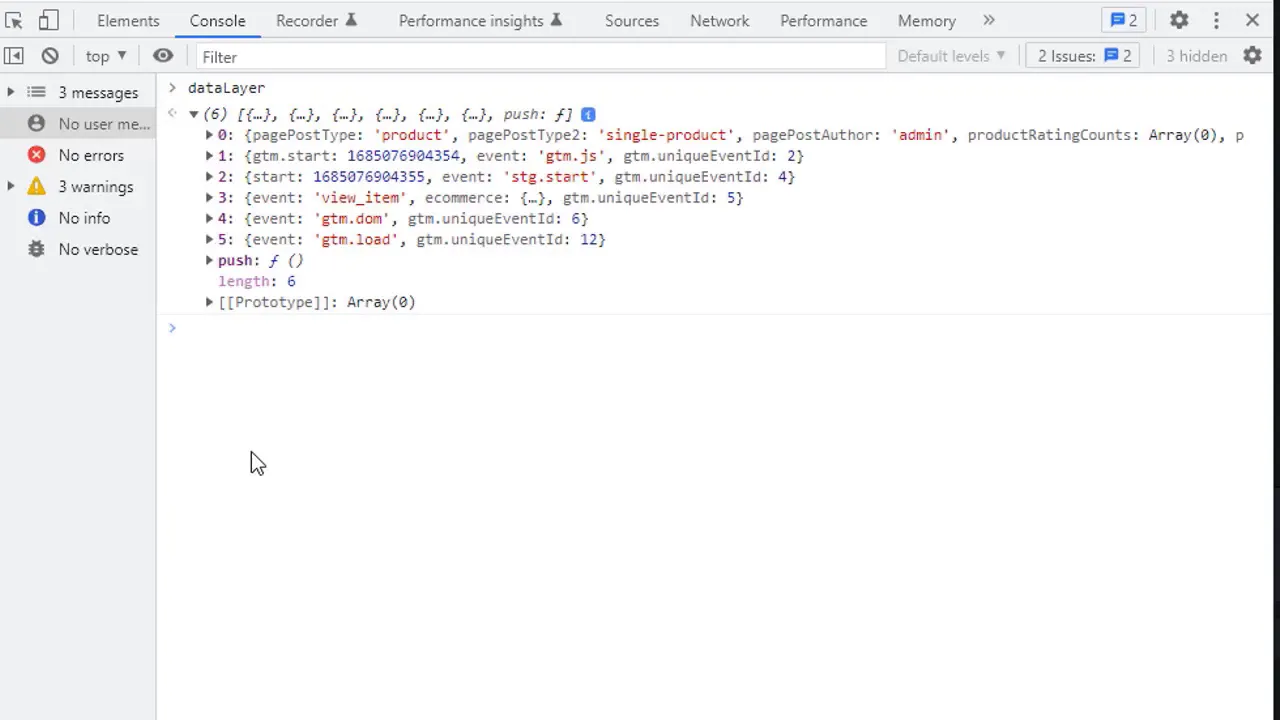This screenshot has height=720, width=1280.
Task: Click the console Filter input field
Action: point(540,57)
